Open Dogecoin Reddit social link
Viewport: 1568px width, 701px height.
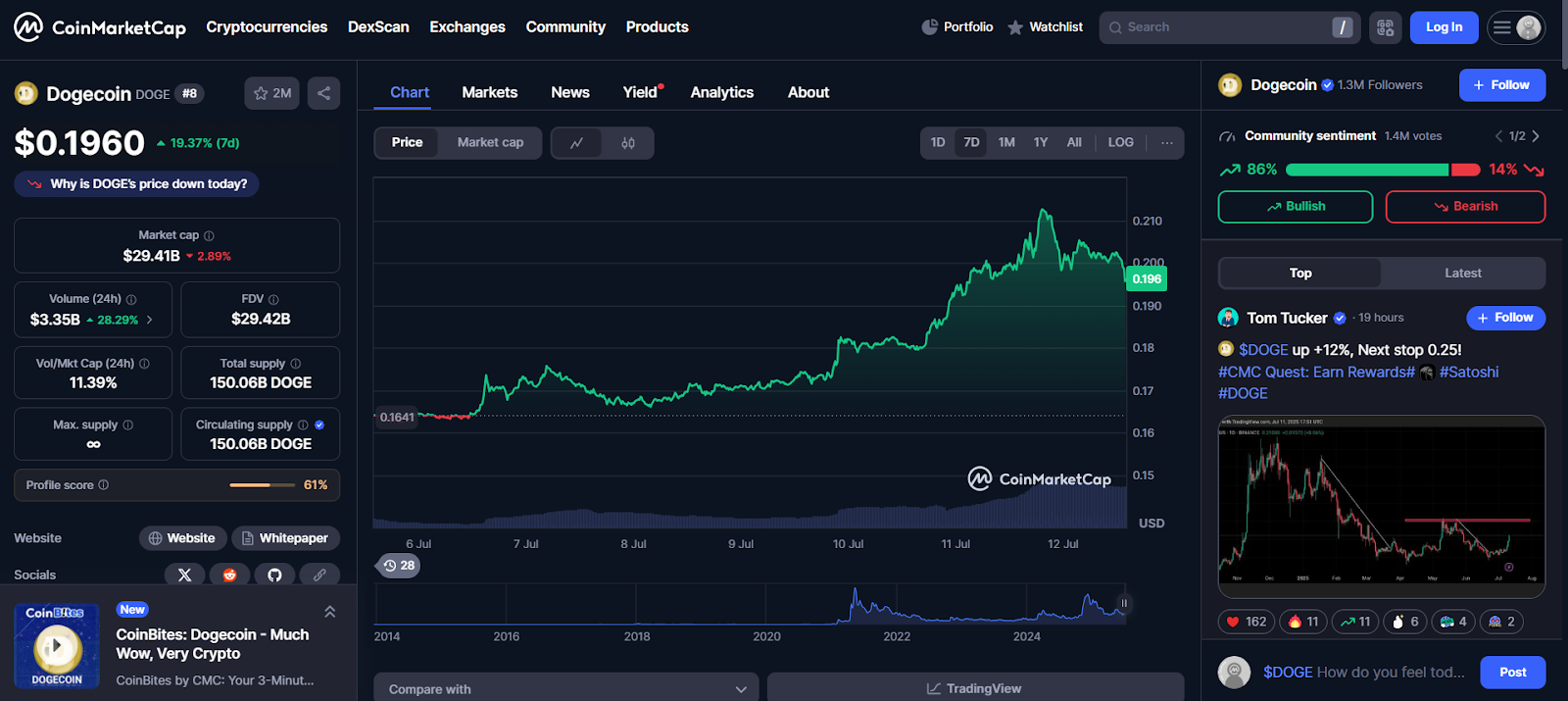click(229, 576)
